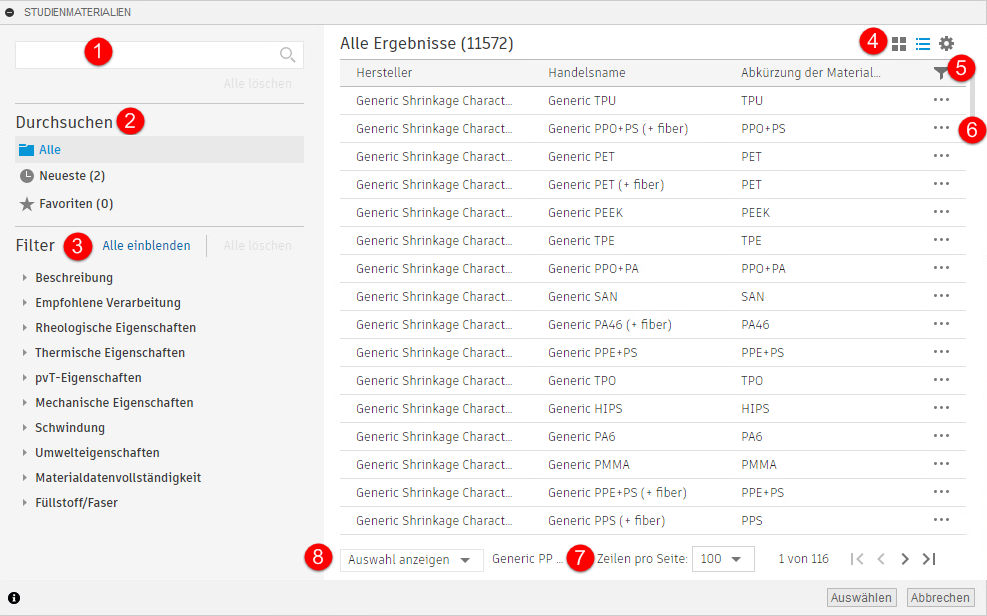
Task: Go to the next results page
Action: pos(905,559)
